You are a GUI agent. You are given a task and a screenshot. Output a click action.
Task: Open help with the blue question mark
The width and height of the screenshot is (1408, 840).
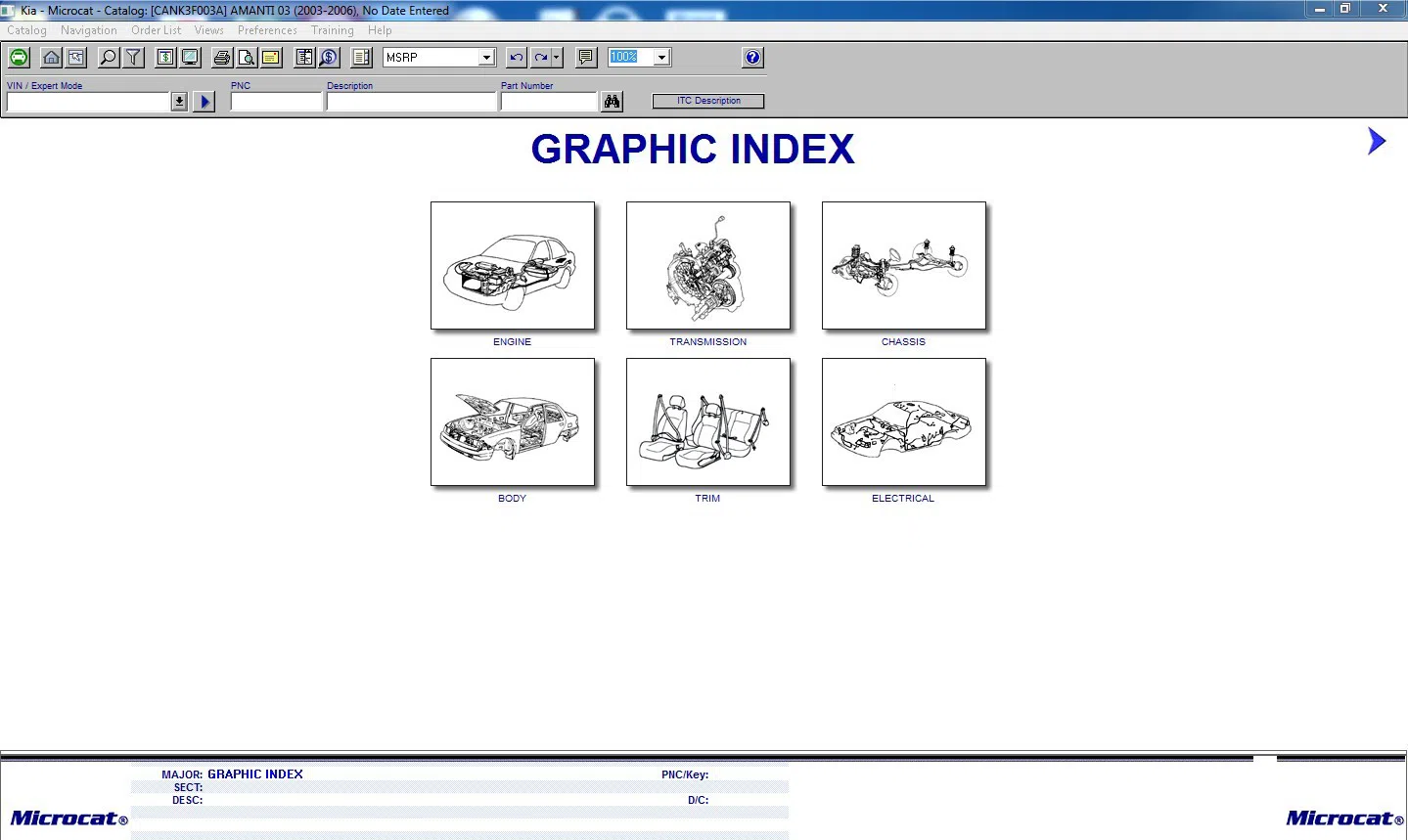coord(752,58)
